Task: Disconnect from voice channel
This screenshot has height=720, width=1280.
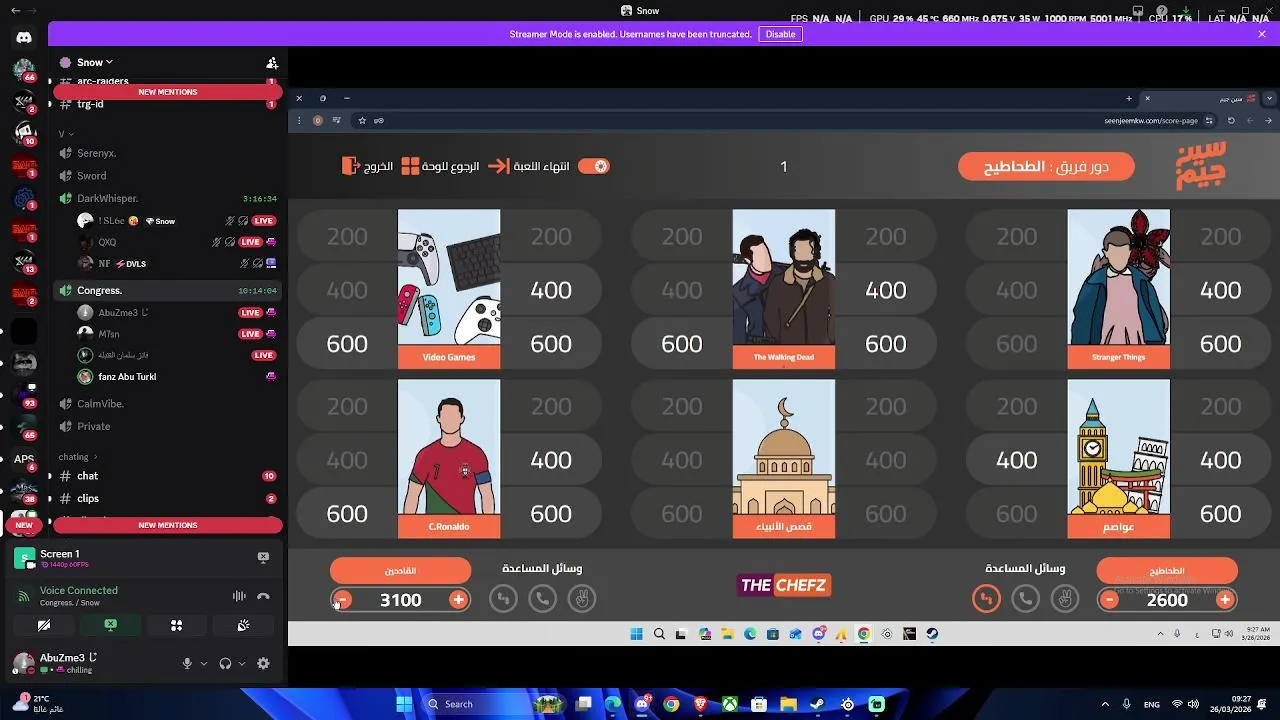Action: tap(263, 596)
